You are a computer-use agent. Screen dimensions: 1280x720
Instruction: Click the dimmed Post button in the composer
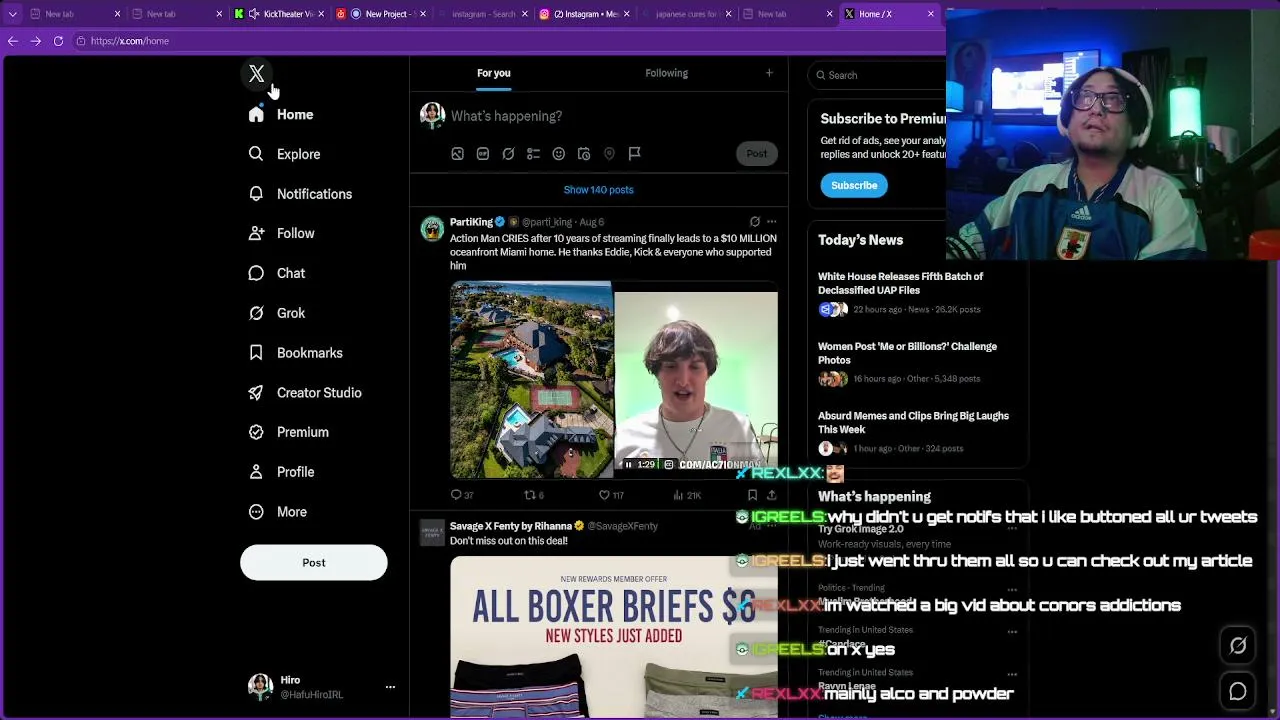pyautogui.click(x=756, y=154)
